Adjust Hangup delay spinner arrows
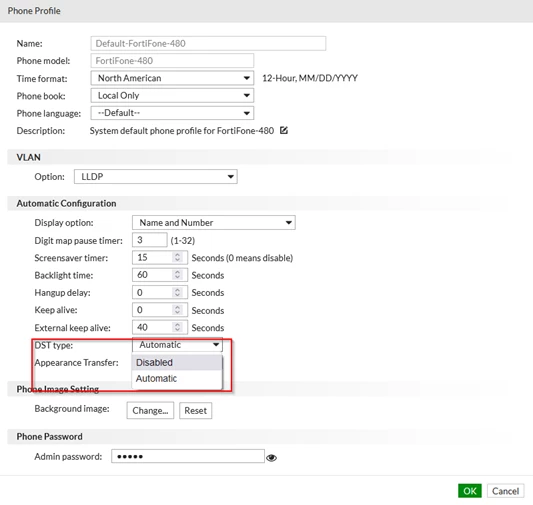This screenshot has height=505, width=533. pyautogui.click(x=177, y=292)
